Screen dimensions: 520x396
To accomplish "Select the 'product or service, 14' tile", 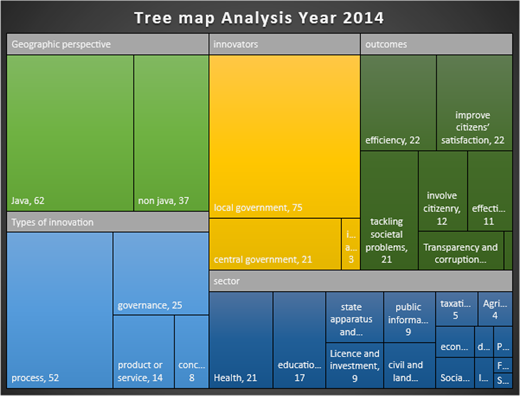I will tap(144, 352).
